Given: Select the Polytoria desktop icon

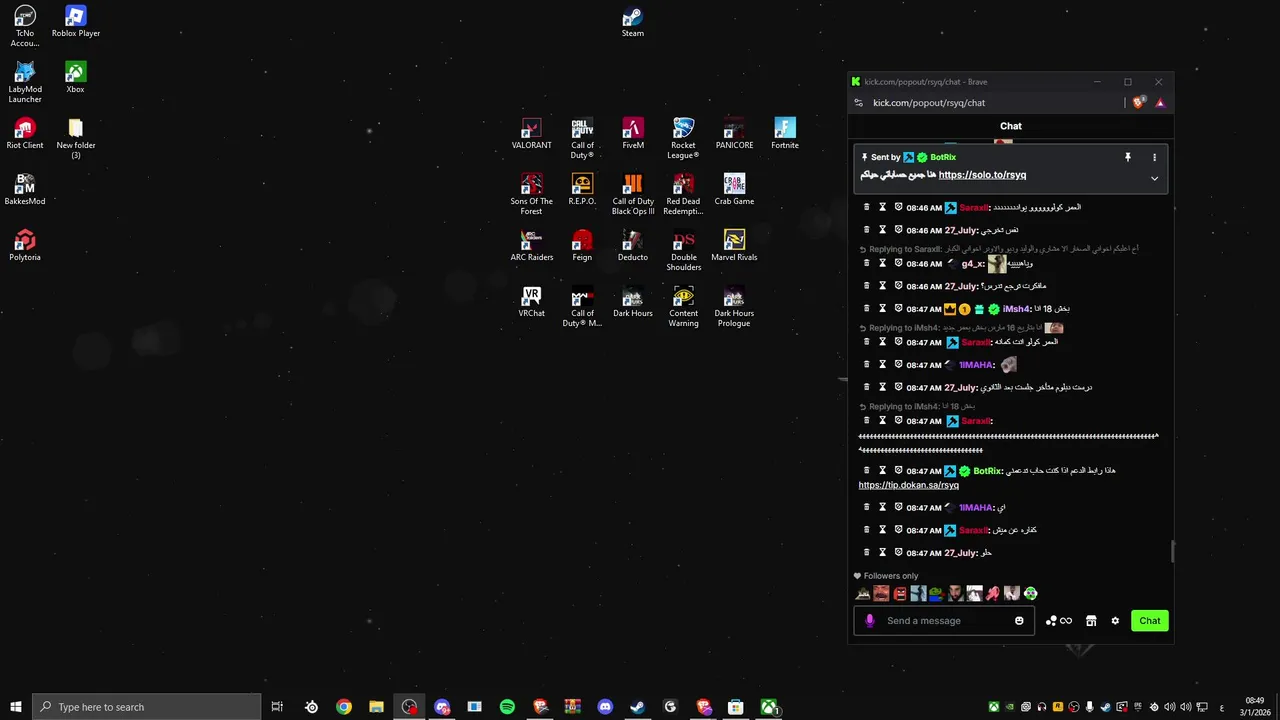Looking at the screenshot, I should pyautogui.click(x=25, y=246).
